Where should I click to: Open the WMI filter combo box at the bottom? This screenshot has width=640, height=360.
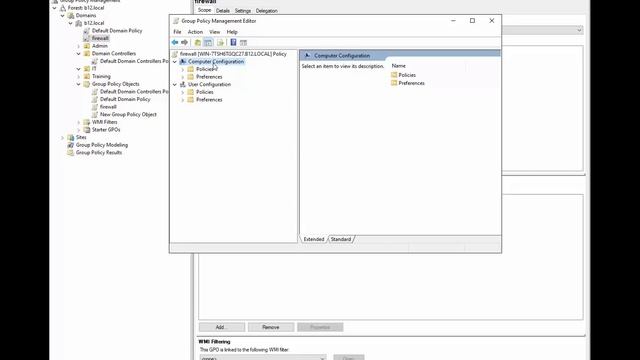[263, 358]
